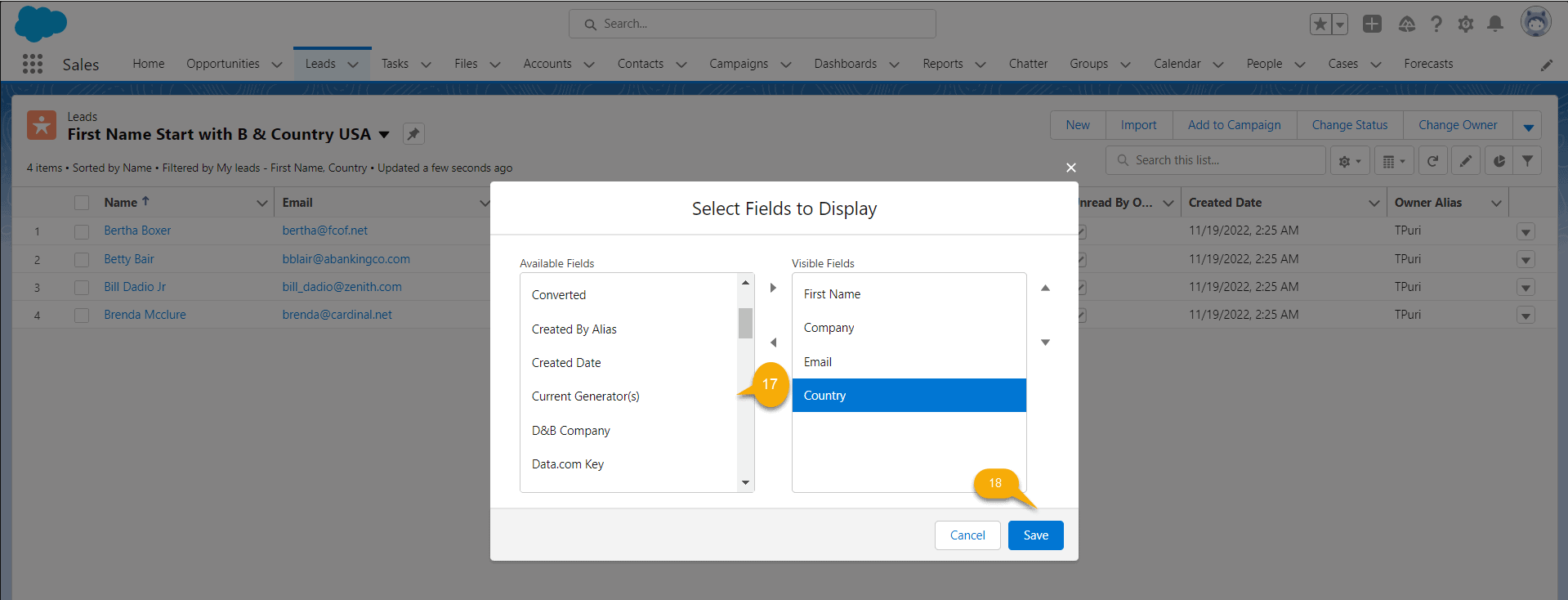Expand the Leads tab chevron
The image size is (1568, 600).
[x=353, y=65]
